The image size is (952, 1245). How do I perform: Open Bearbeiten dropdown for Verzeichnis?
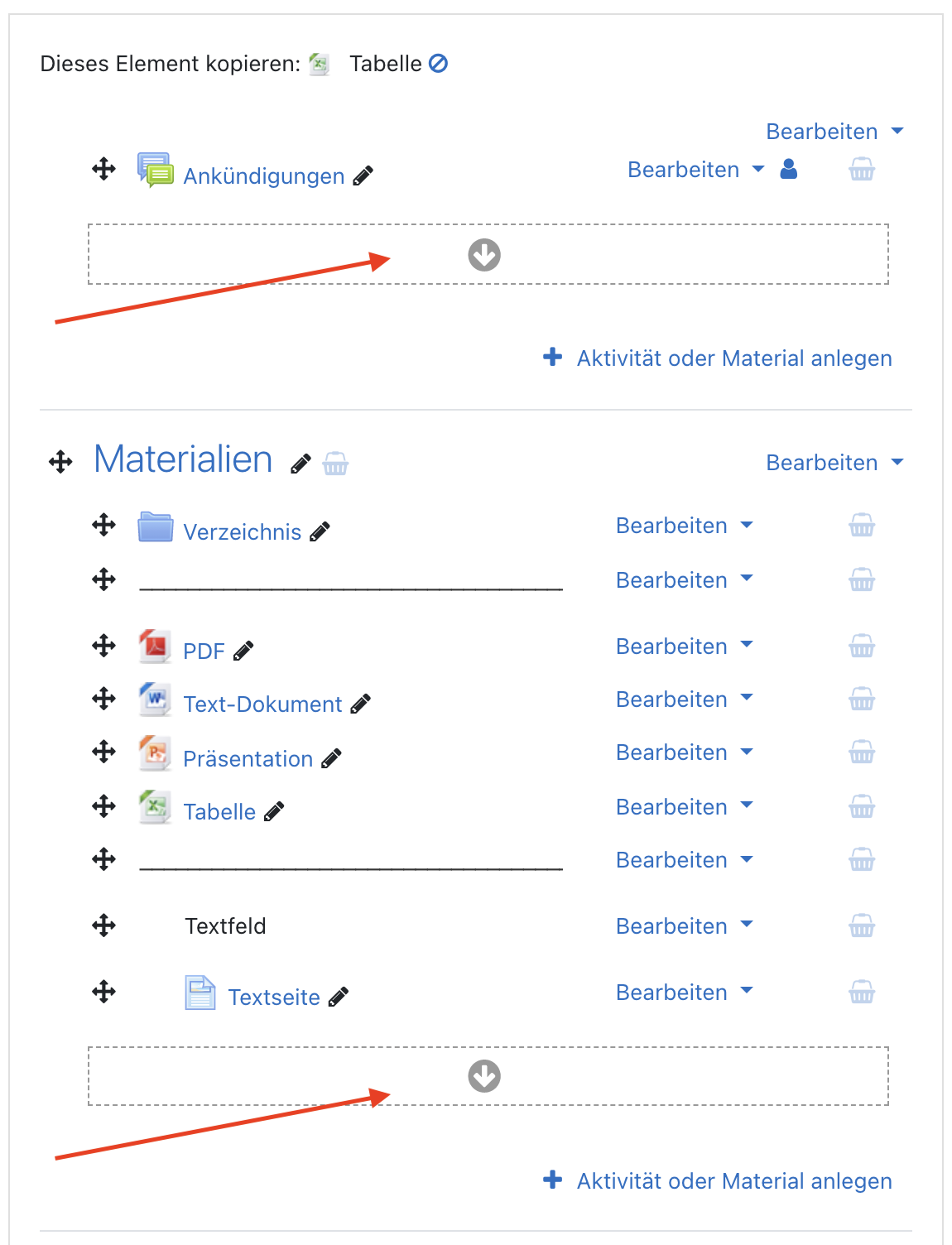[685, 526]
